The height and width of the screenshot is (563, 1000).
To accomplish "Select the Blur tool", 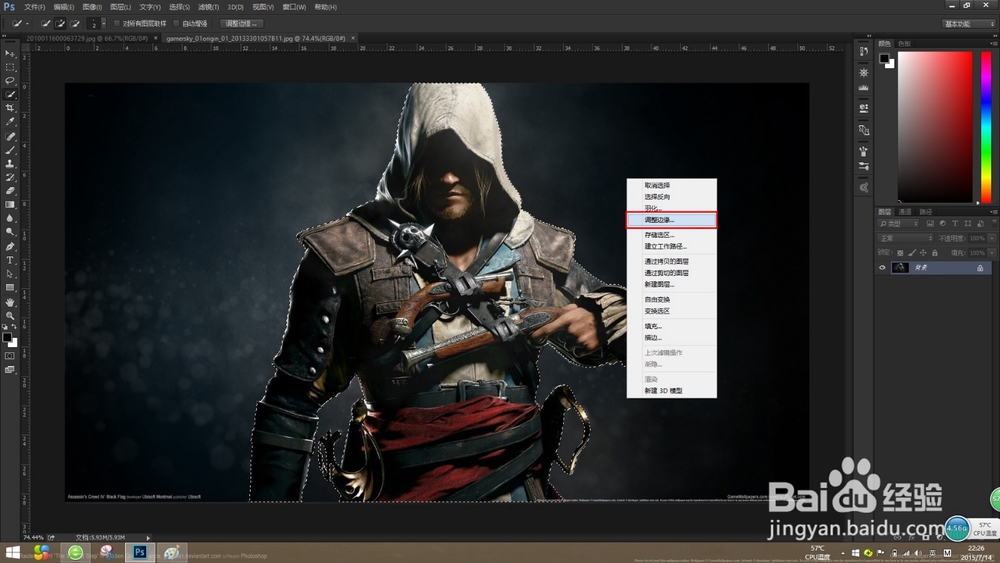I will 10,218.
